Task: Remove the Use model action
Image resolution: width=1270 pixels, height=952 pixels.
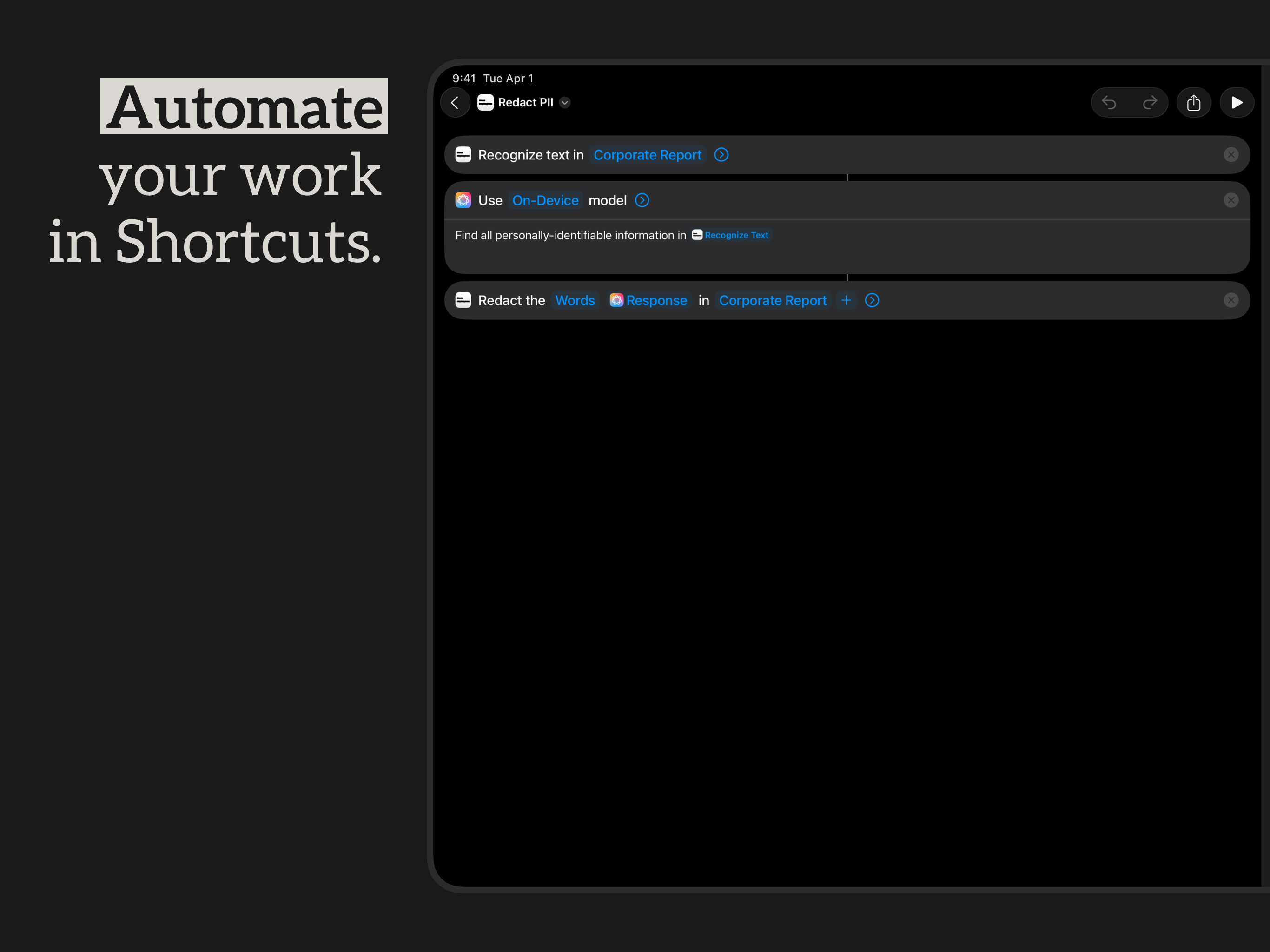Action: [1231, 200]
